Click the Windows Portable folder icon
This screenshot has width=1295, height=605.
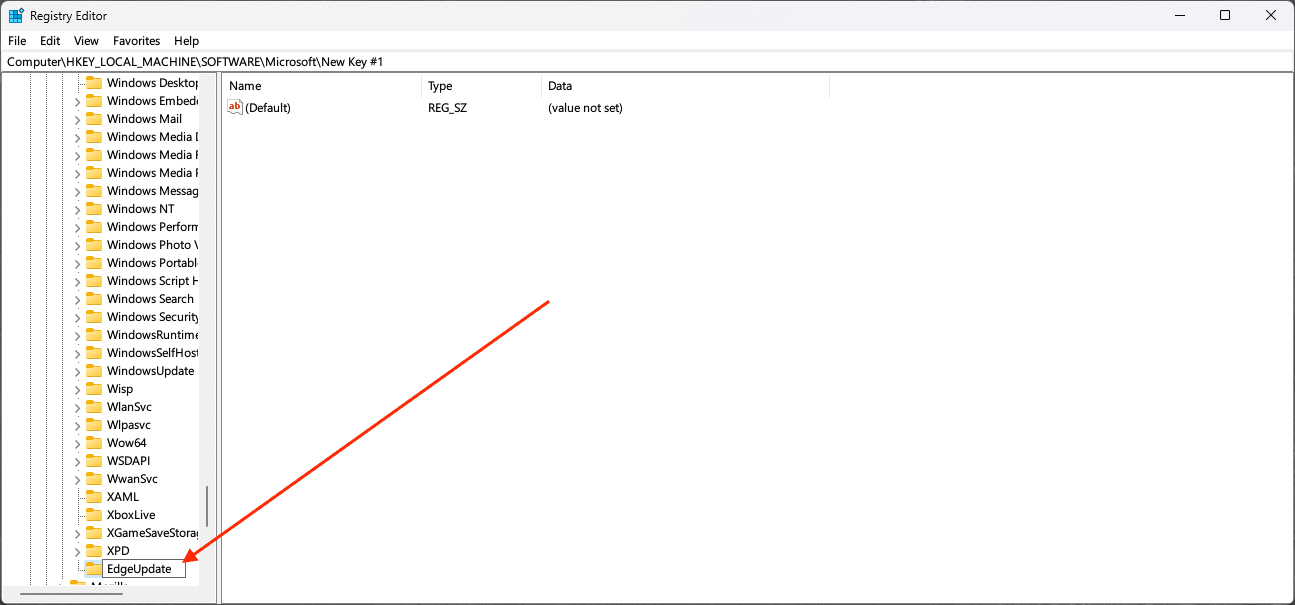pos(94,263)
